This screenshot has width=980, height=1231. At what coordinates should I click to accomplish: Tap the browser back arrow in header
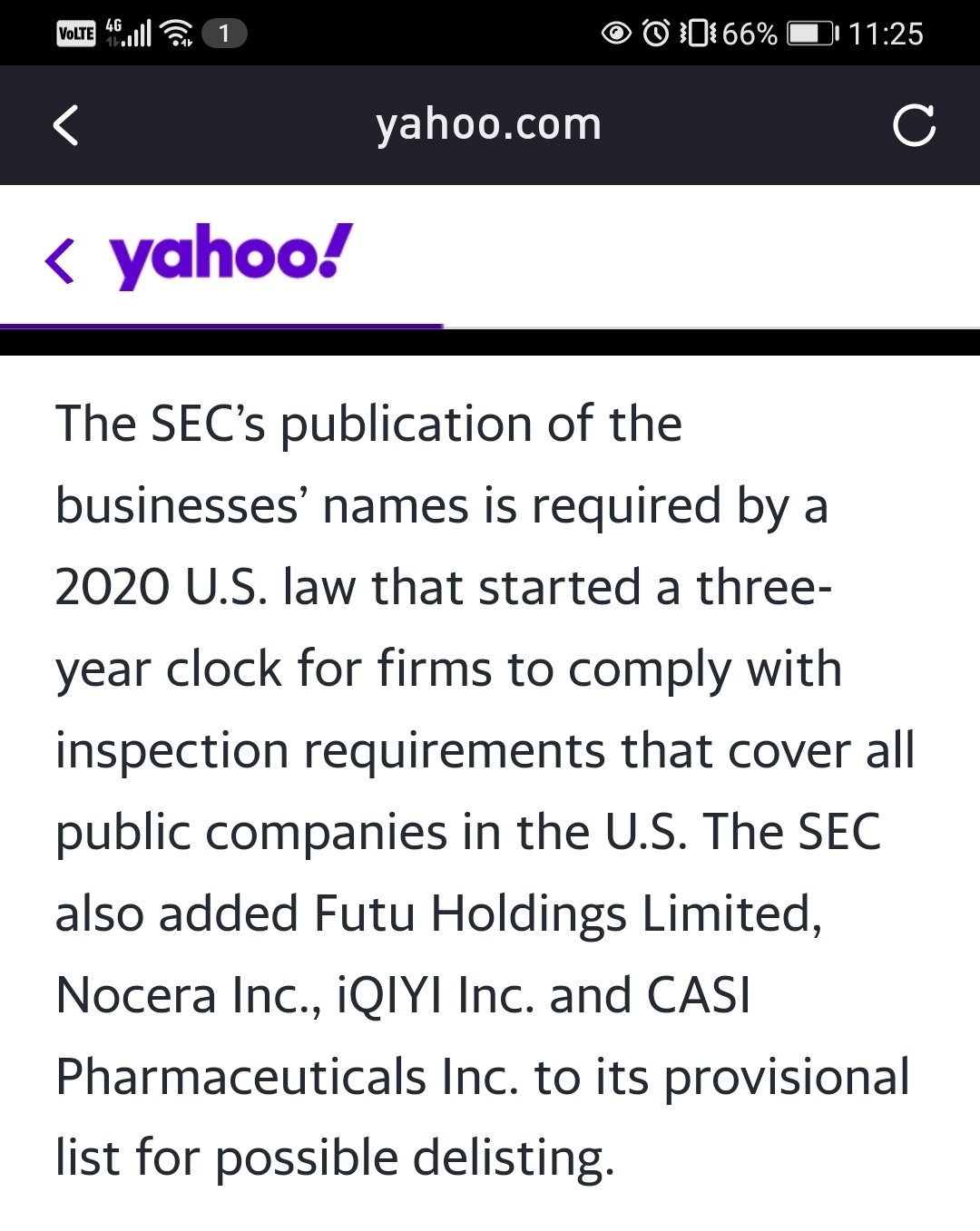[x=65, y=125]
